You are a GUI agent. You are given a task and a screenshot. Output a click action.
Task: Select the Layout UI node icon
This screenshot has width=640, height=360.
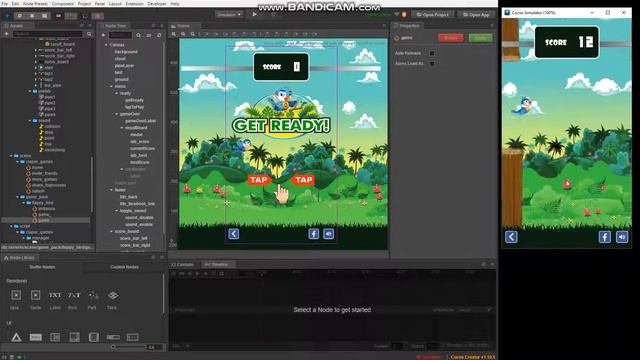pyautogui.click(x=55, y=337)
